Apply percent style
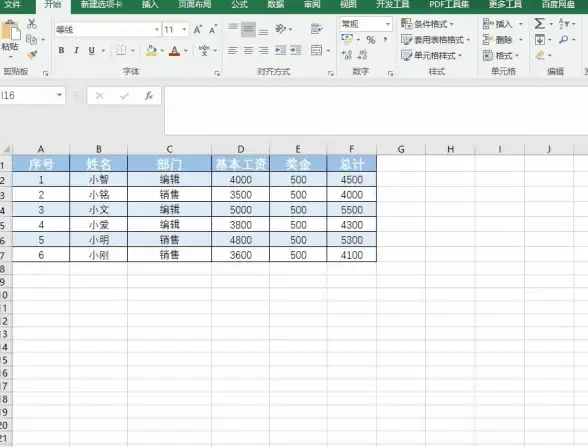The width and height of the screenshot is (588, 447). [370, 40]
